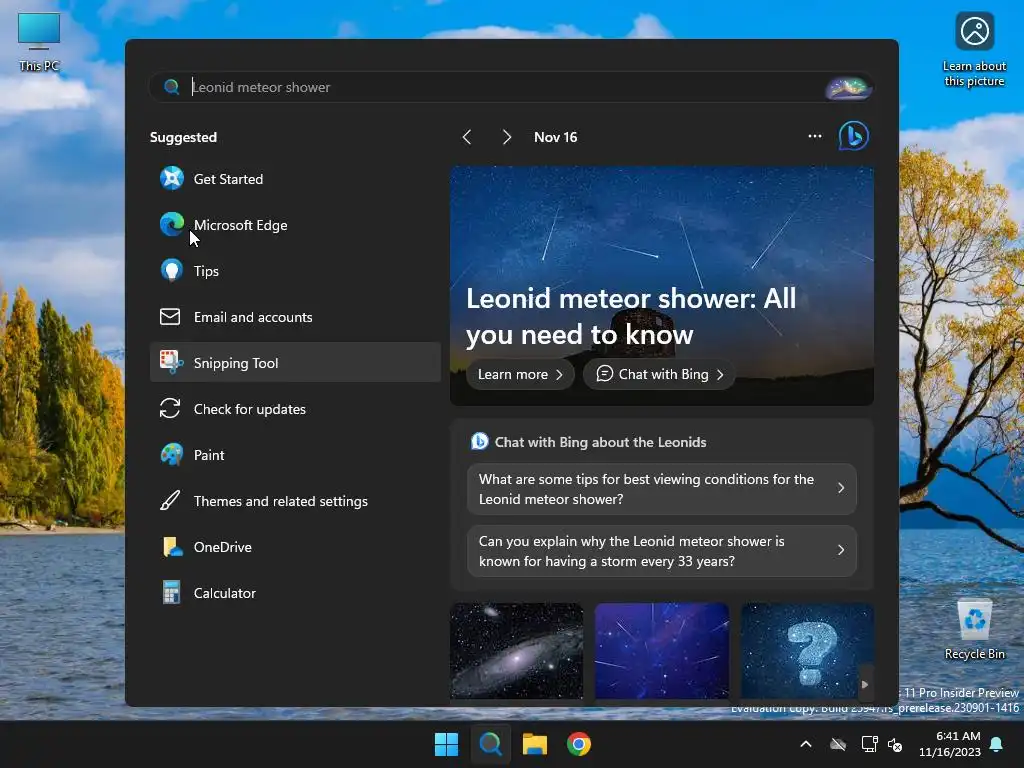Screen dimensions: 1024x768
Task: Click Learn about this picture desktop icon
Action: pos(974,49)
